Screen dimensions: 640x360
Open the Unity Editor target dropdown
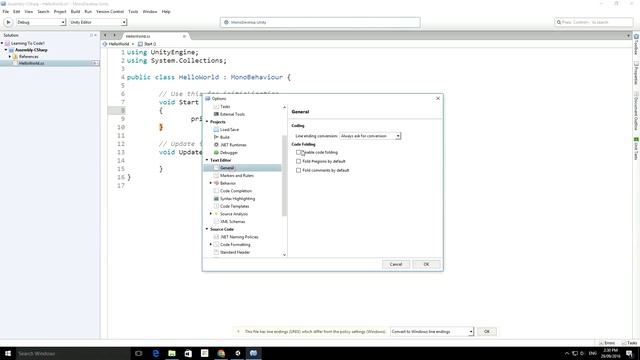tap(98, 22)
